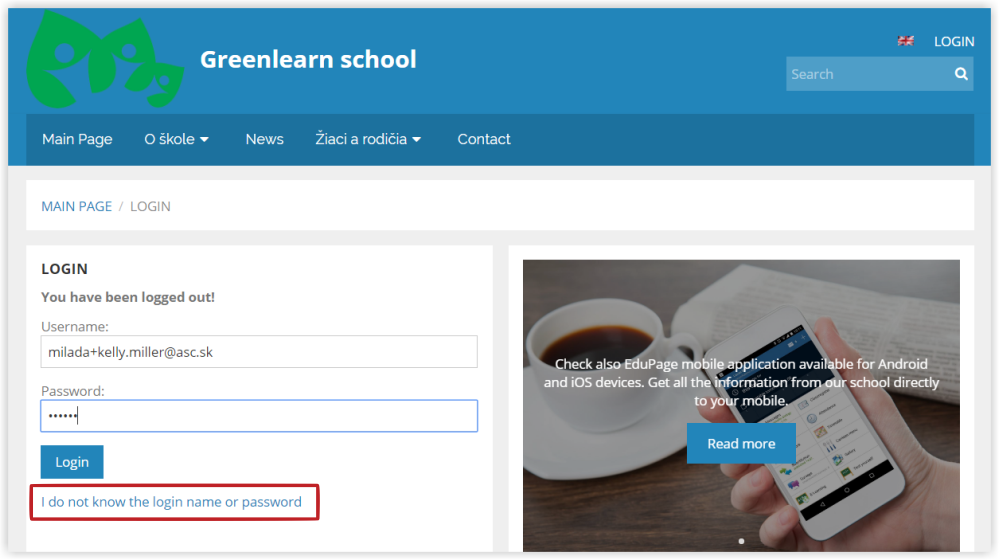The height and width of the screenshot is (560, 999).
Task: Click into the Password field
Action: pyautogui.click(x=259, y=416)
